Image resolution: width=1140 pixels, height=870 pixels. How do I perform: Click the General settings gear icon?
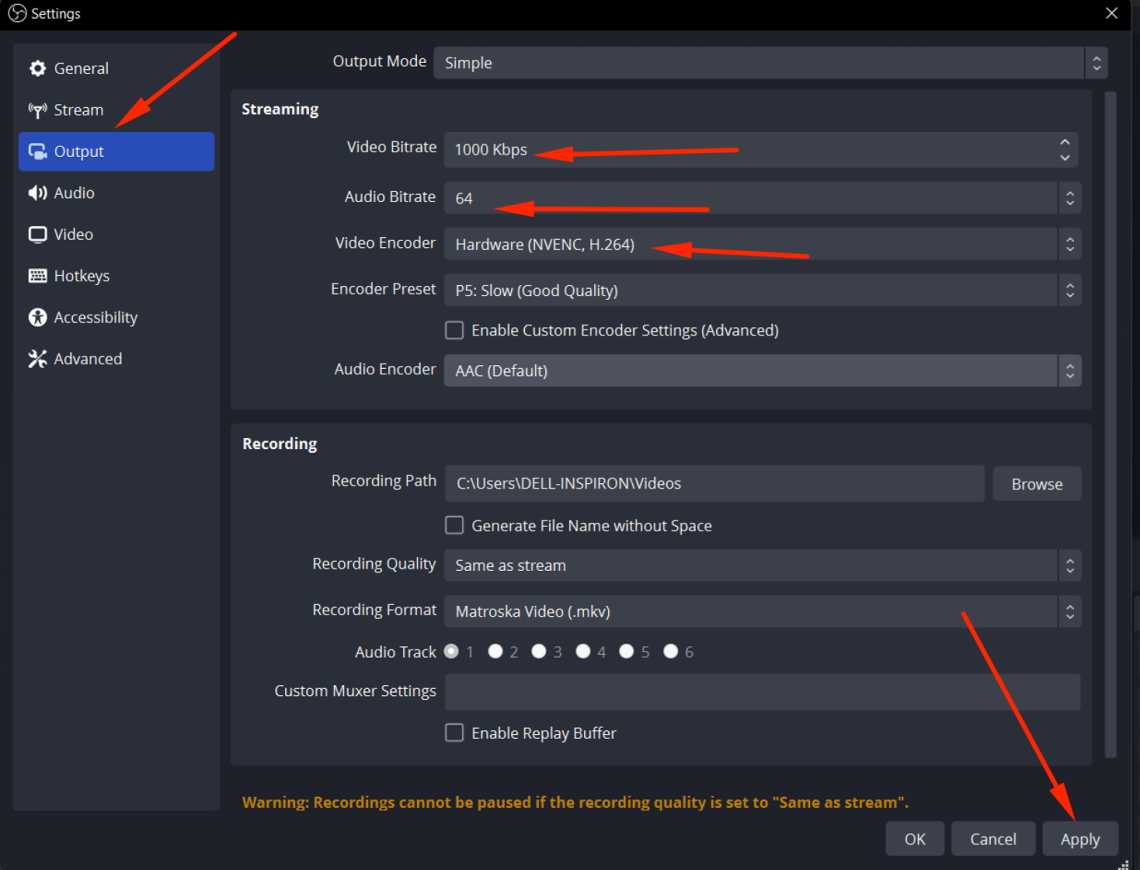click(x=37, y=68)
